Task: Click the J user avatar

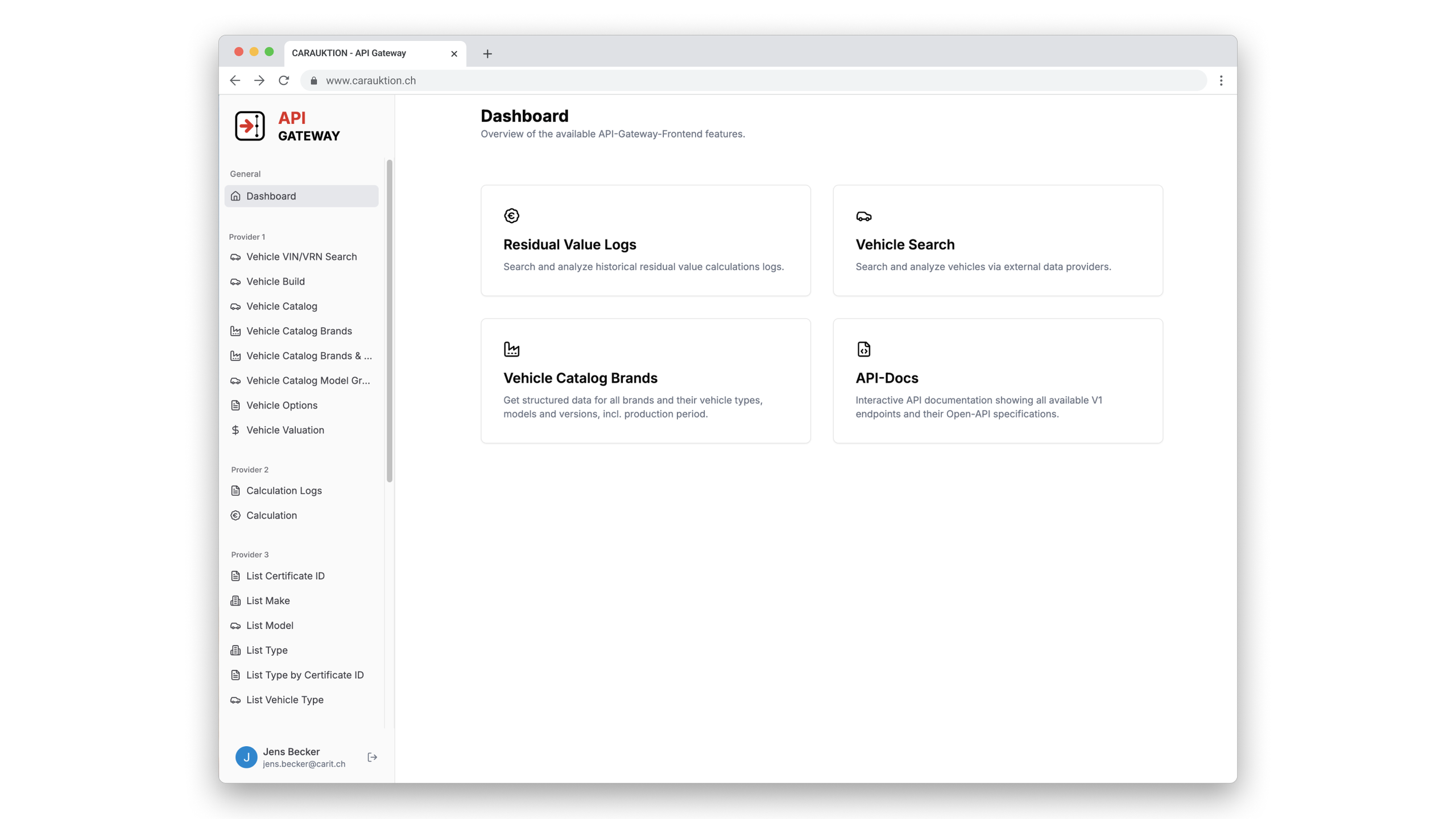Action: [246, 757]
